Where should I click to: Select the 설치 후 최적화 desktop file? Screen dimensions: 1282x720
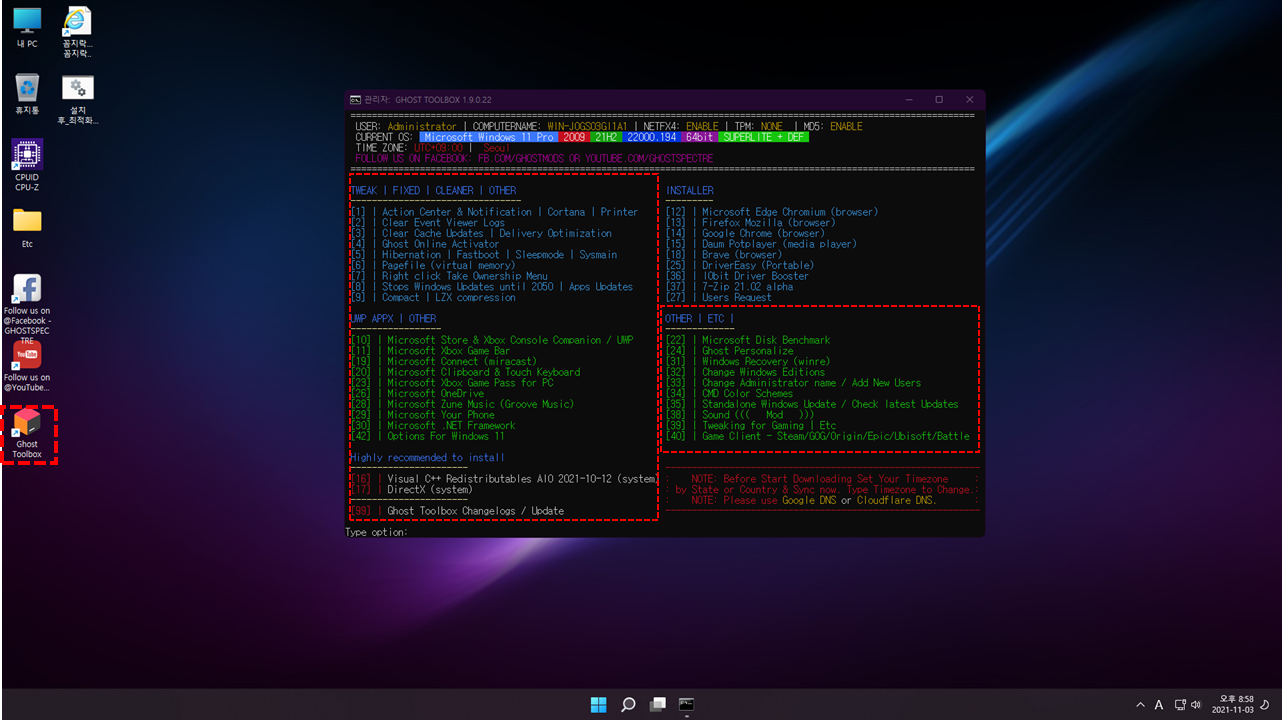point(78,99)
